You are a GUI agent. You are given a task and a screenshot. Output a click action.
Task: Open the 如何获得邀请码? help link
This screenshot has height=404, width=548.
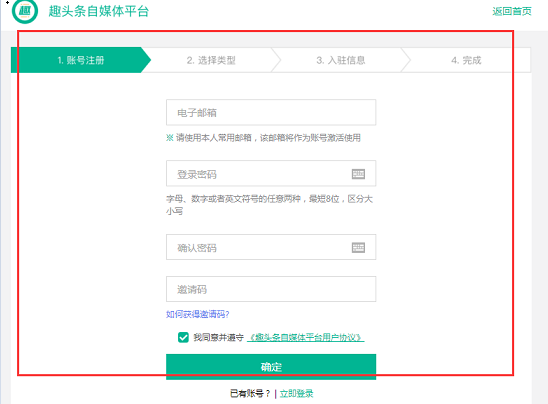(197, 314)
